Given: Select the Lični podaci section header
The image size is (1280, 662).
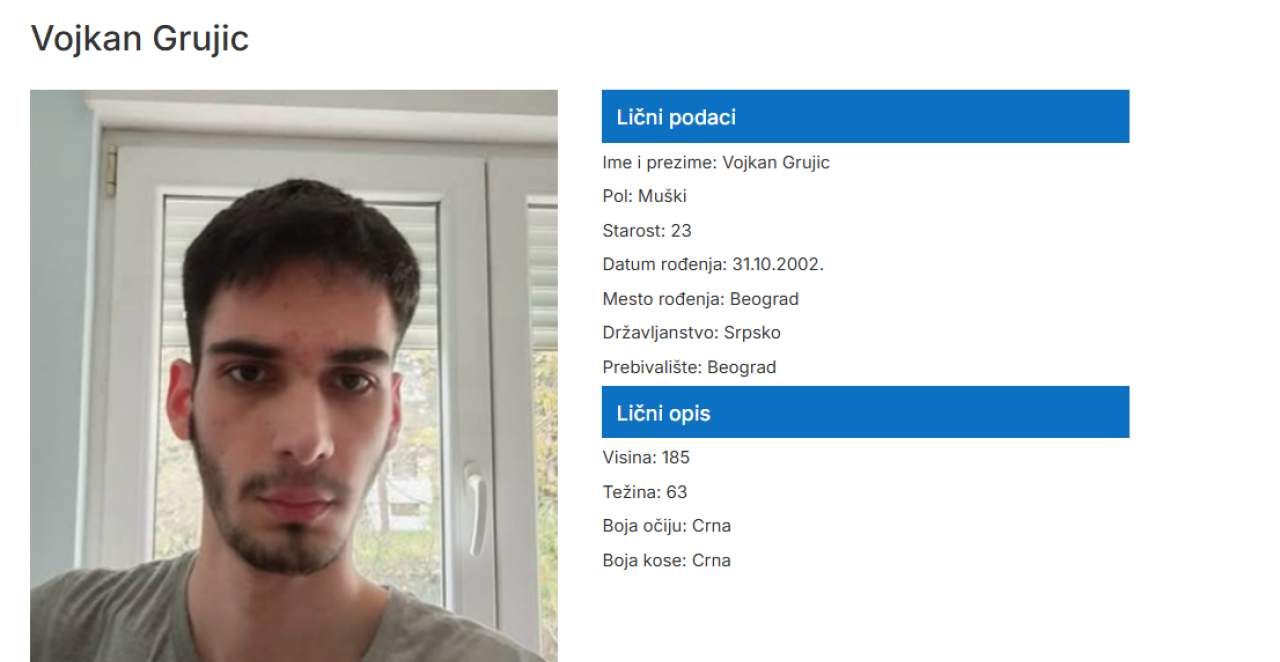Looking at the screenshot, I should (865, 117).
